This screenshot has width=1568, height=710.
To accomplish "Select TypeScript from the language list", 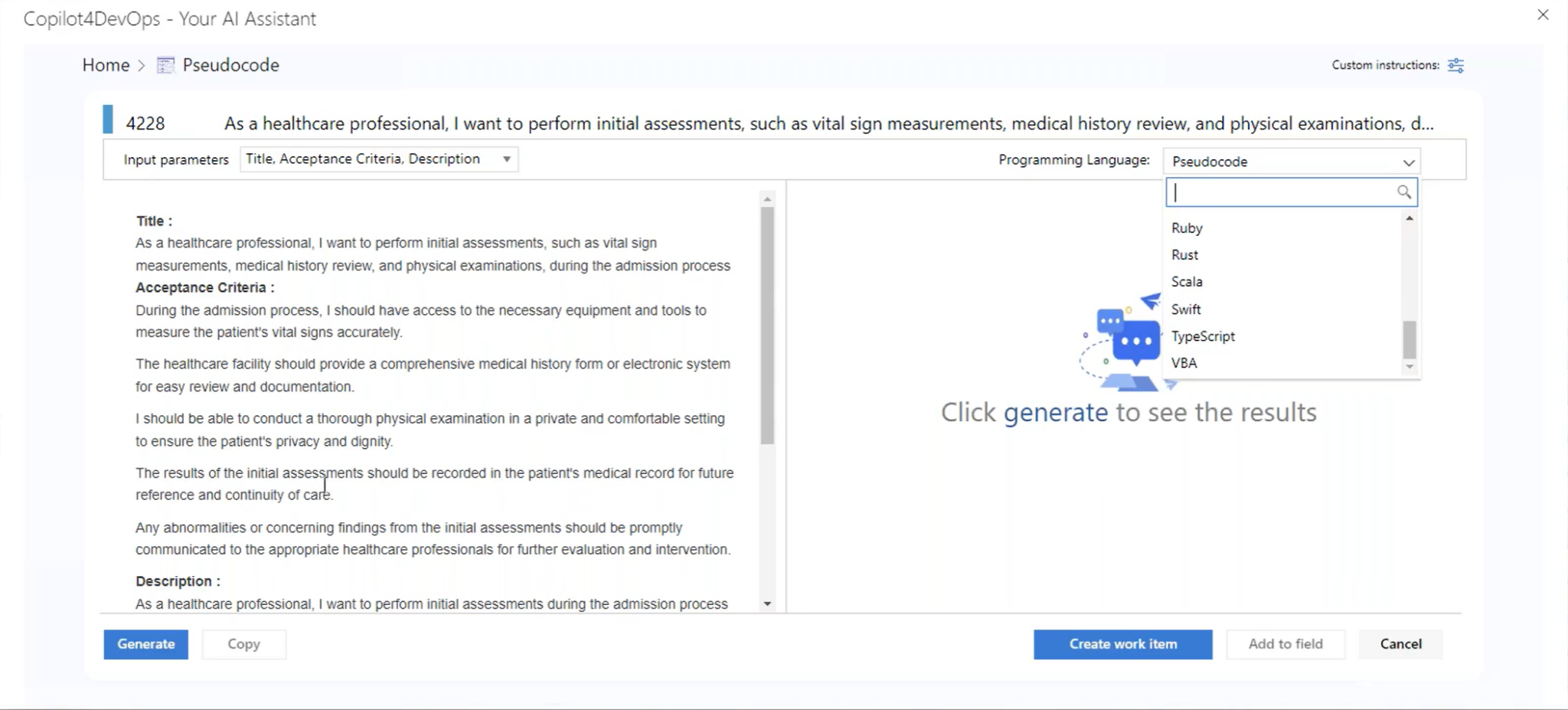I will (x=1202, y=335).
